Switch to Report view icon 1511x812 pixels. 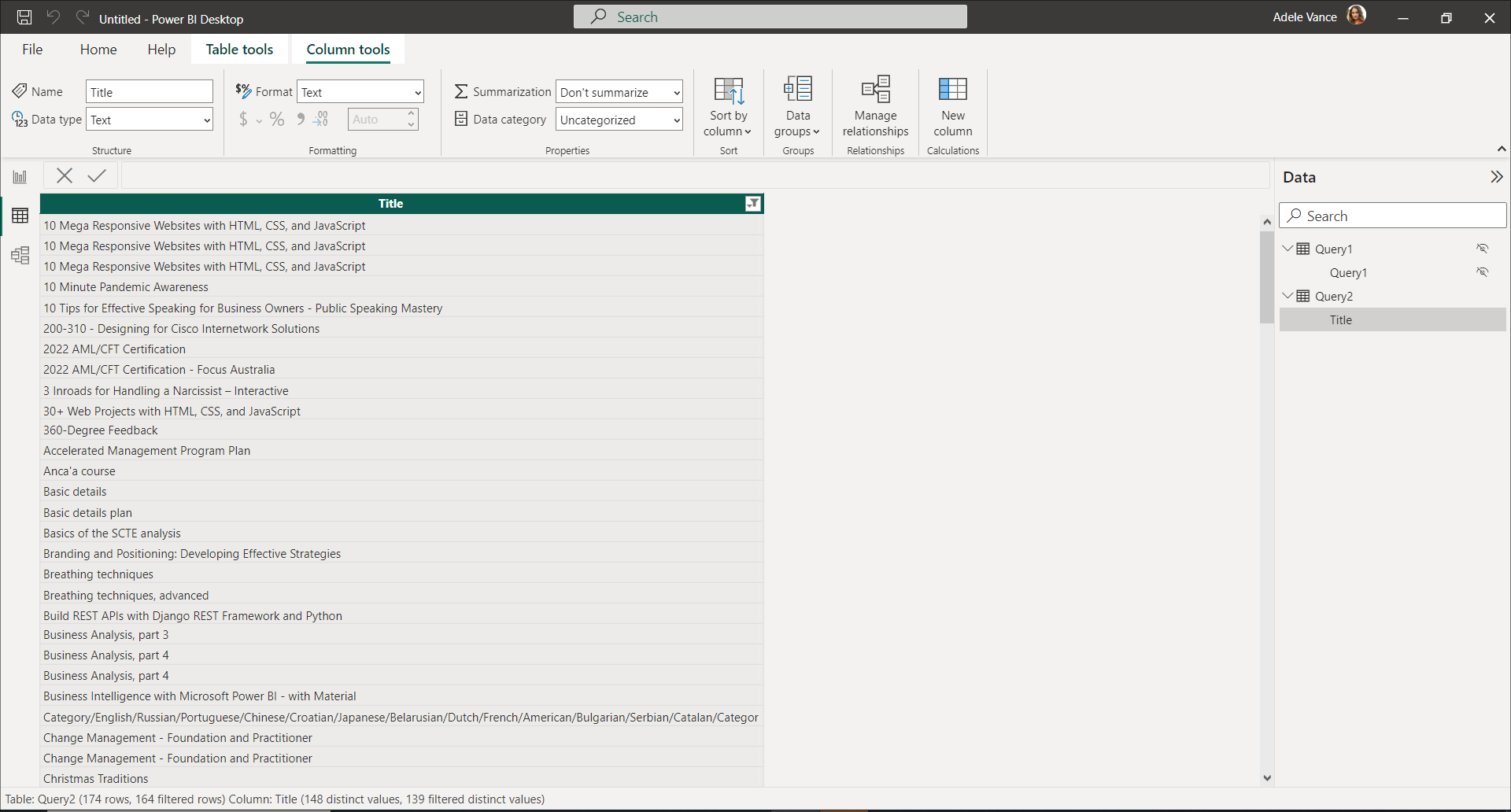pyautogui.click(x=20, y=177)
